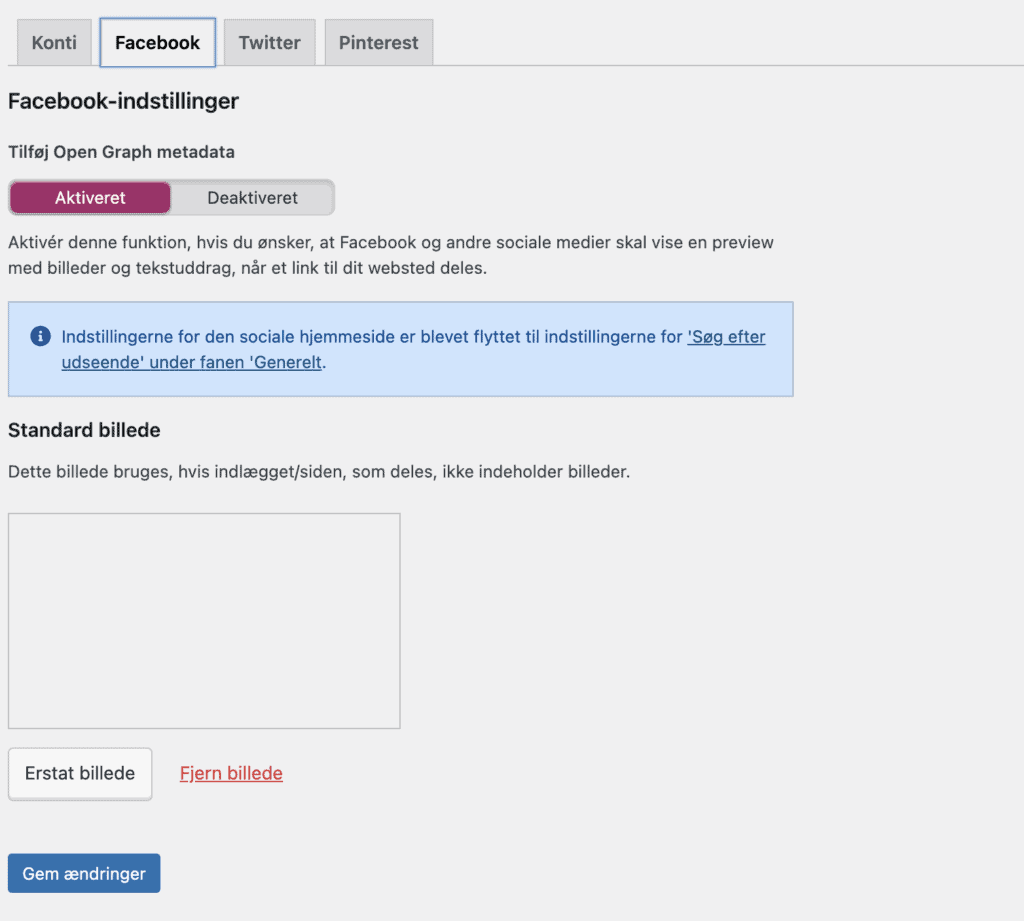The width and height of the screenshot is (1024, 921).
Task: Open the 'Søg efter udseende' settings link
Action: (413, 349)
